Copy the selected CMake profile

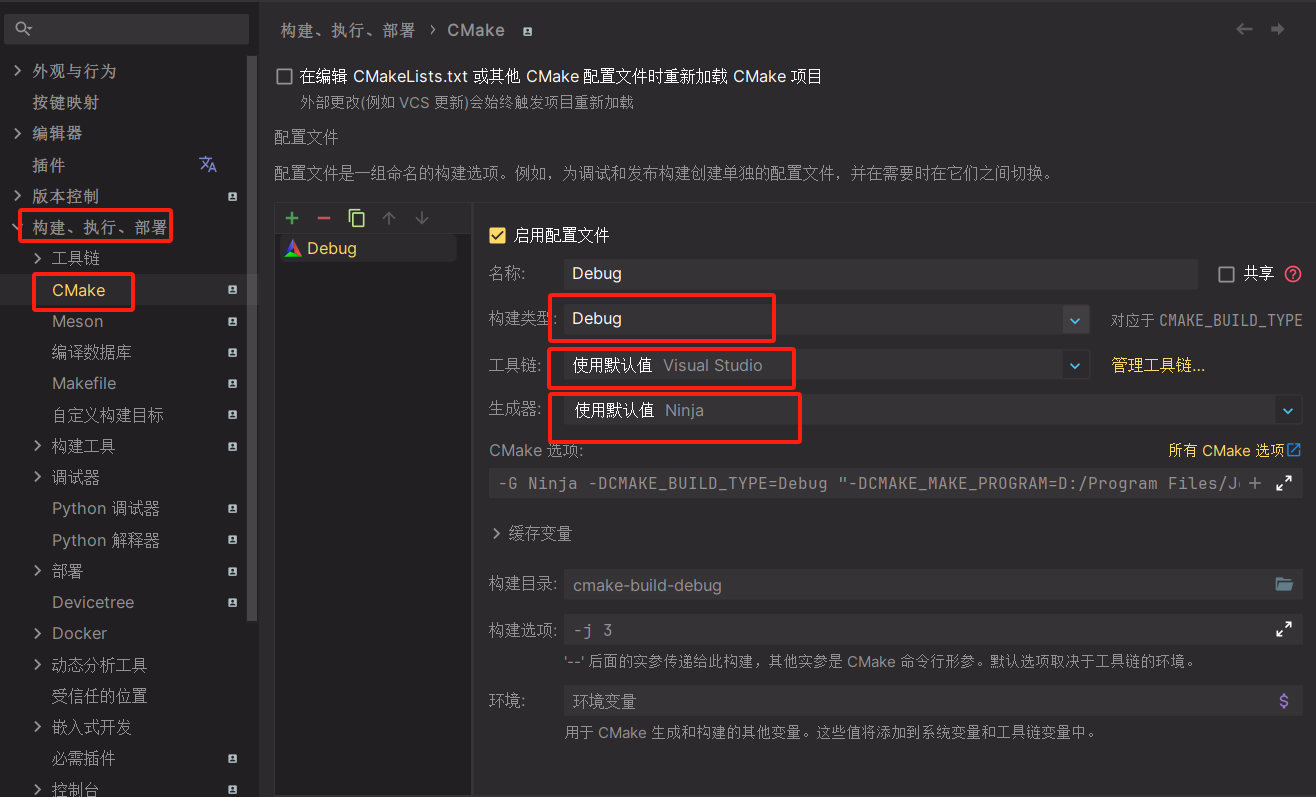tap(356, 218)
